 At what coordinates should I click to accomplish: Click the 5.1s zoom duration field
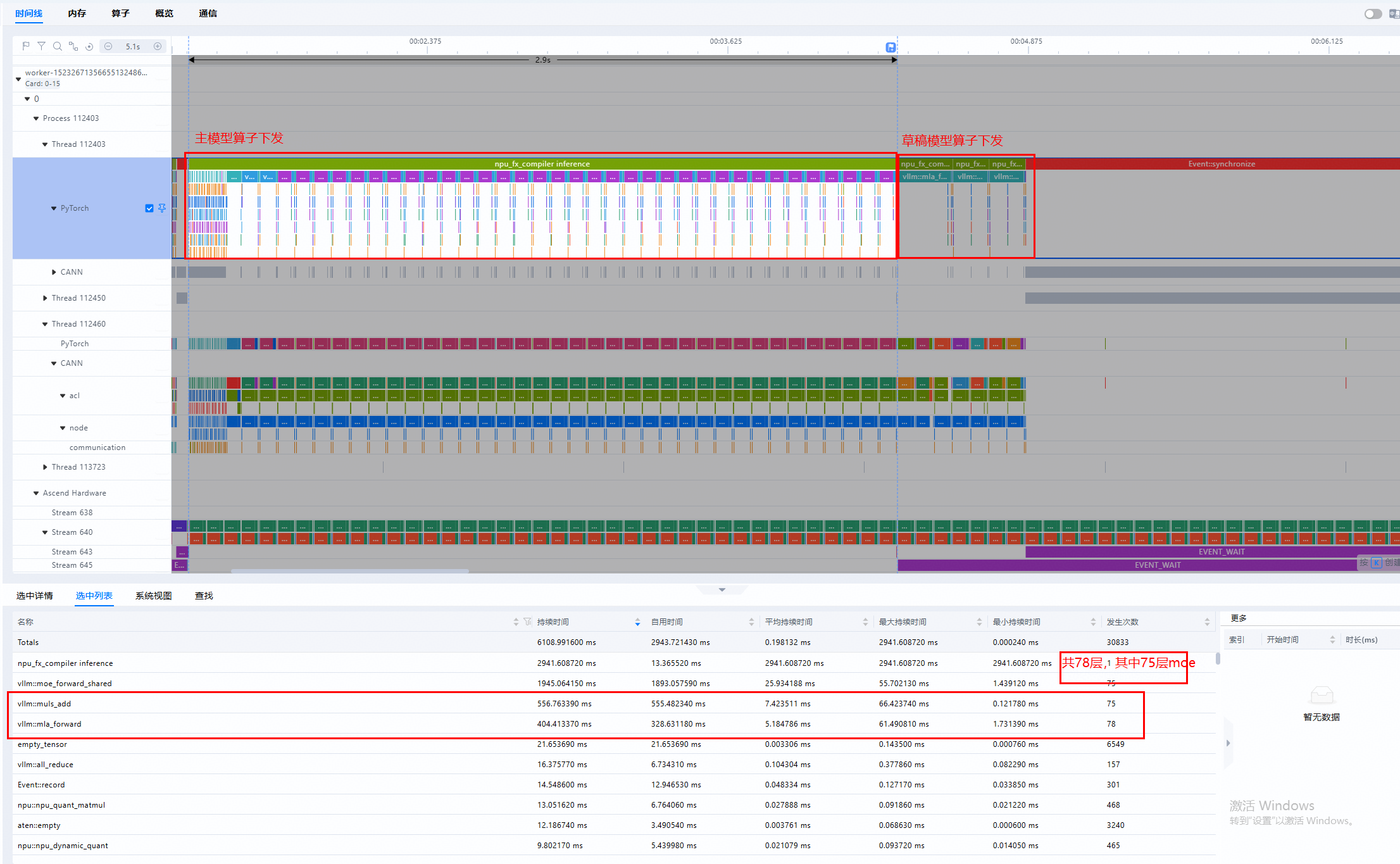(133, 46)
